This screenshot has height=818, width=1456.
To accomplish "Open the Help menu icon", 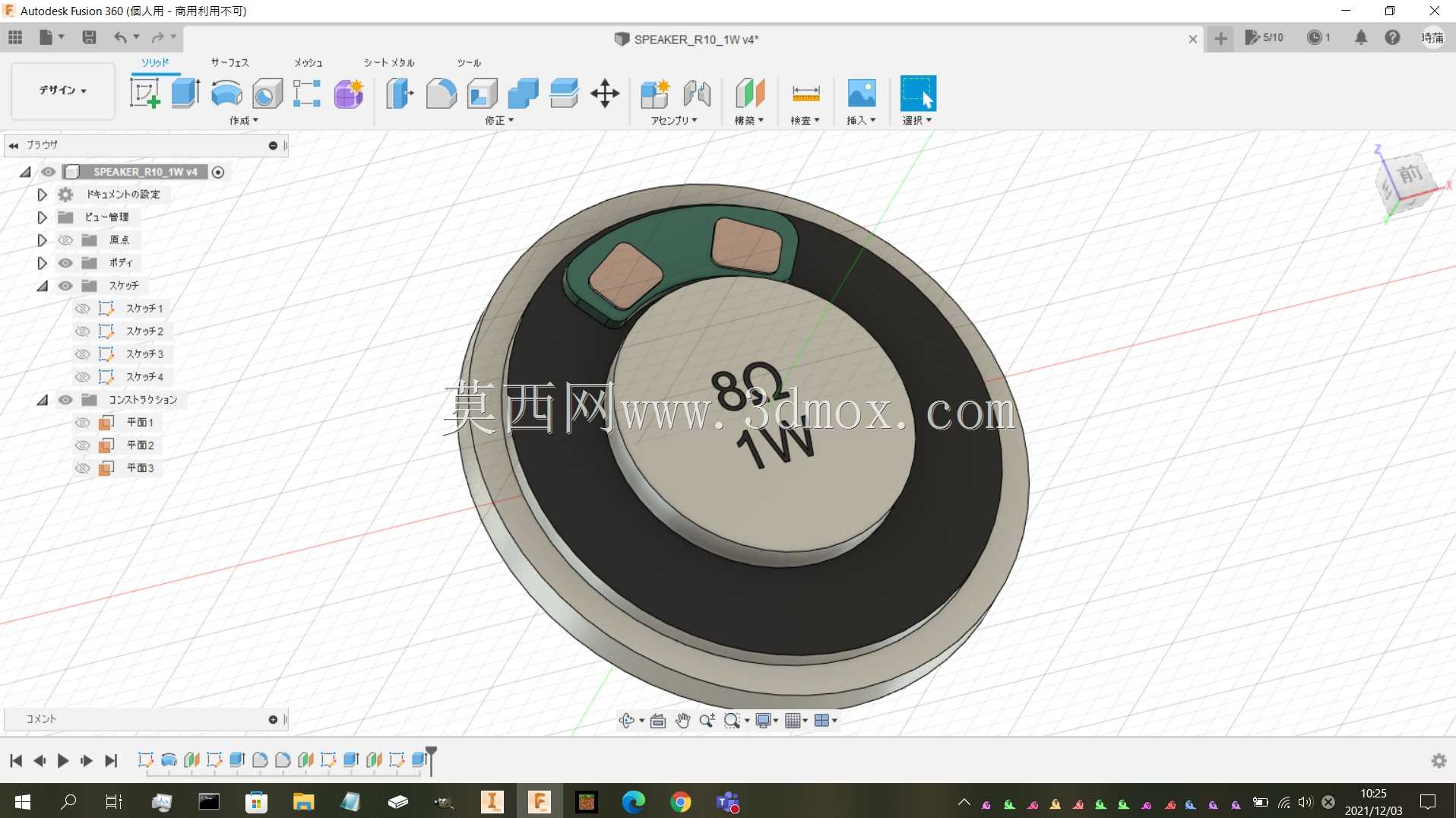I will pyautogui.click(x=1392, y=37).
